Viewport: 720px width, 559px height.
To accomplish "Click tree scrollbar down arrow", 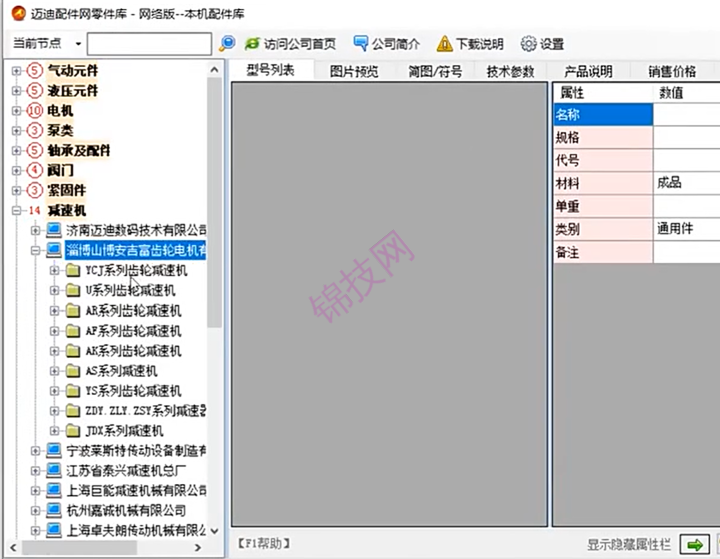I will tap(214, 531).
